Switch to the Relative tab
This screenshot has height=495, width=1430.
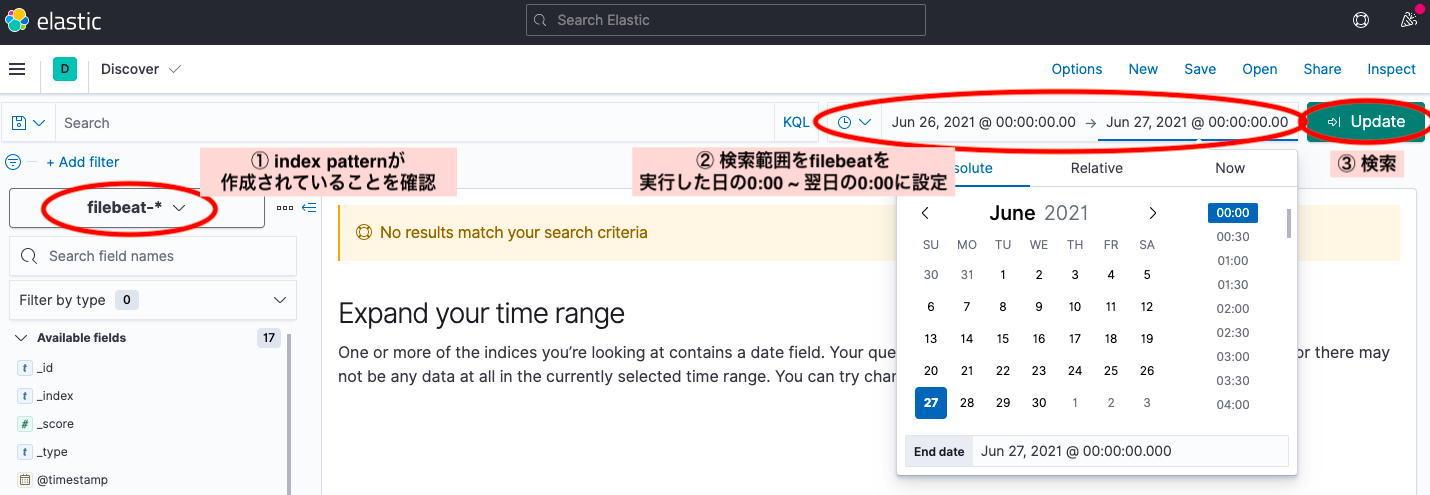pos(1096,168)
